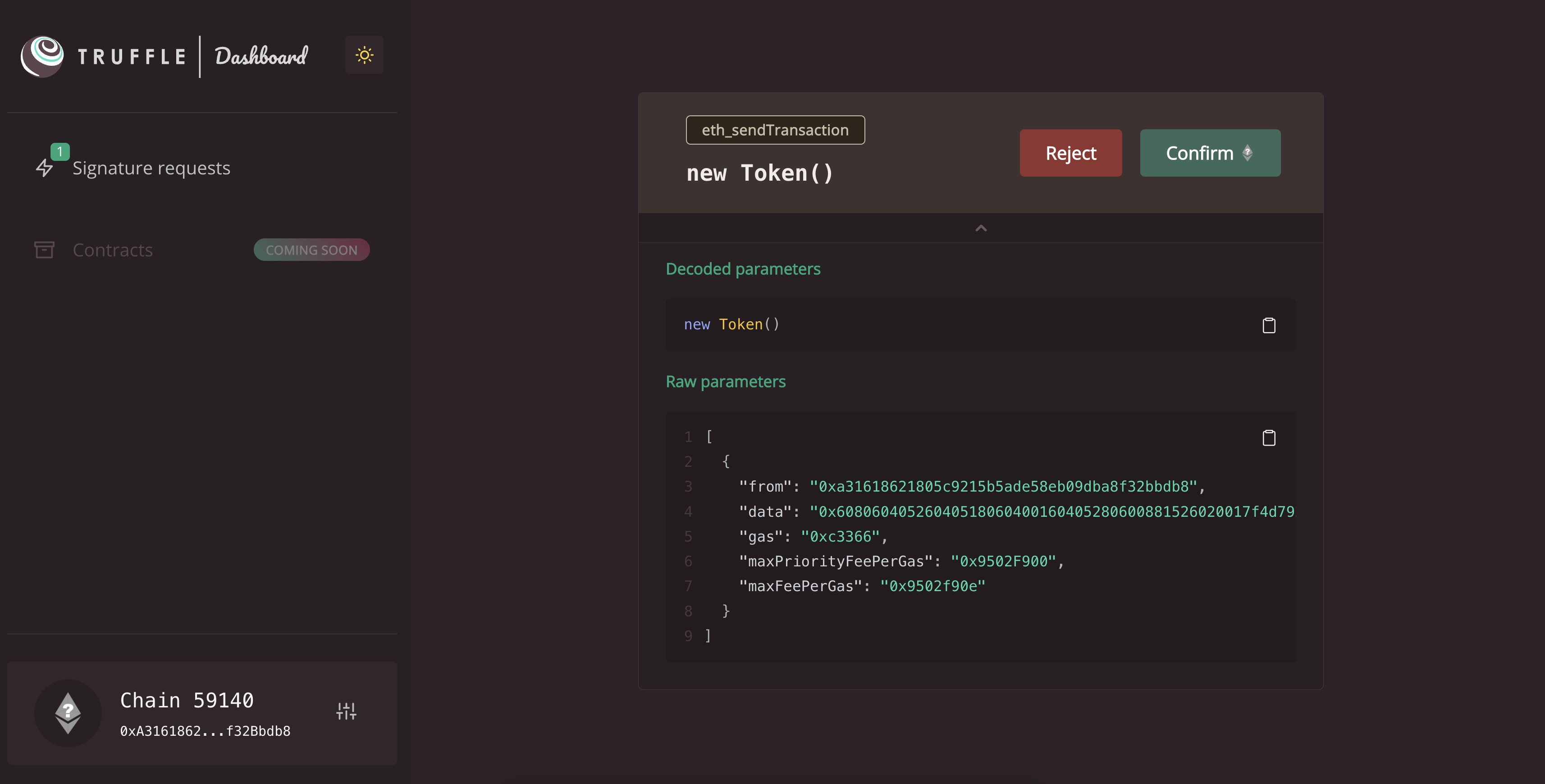Click the "data" hex value line
This screenshot has width=1545, height=784.
[x=1052, y=512]
